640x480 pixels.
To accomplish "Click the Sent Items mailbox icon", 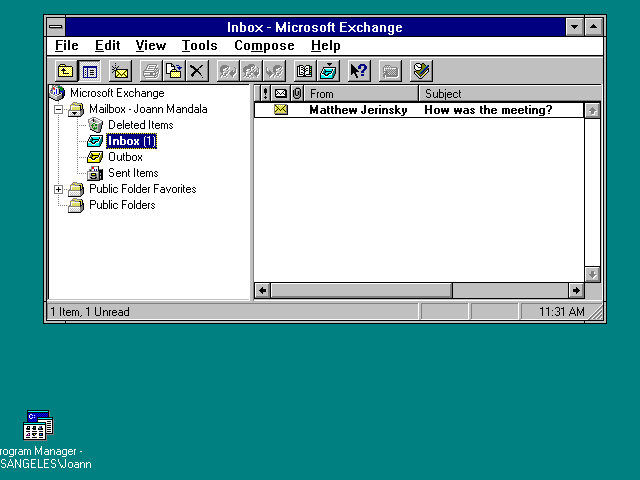I will [x=95, y=173].
